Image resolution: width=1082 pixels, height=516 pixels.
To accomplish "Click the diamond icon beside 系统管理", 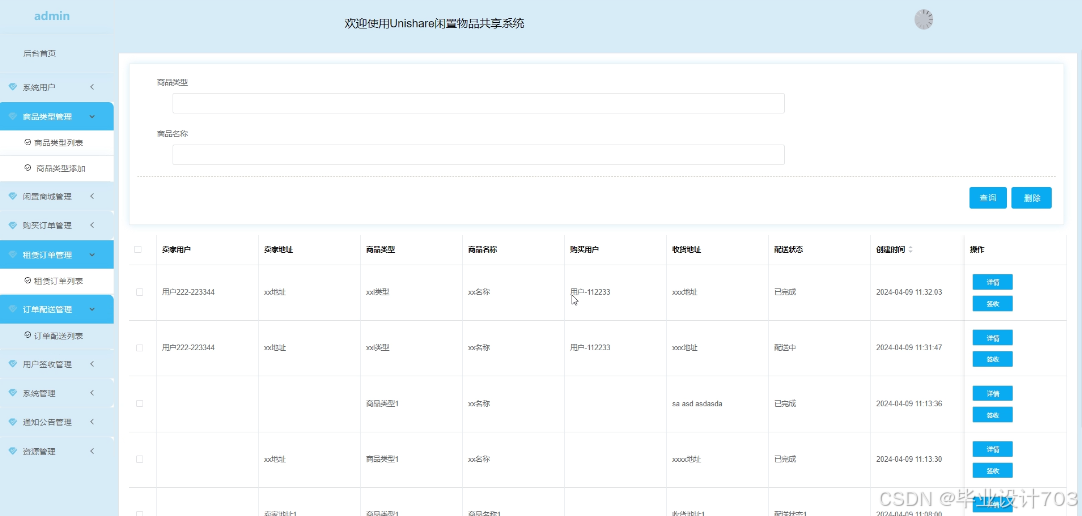I will [12, 393].
